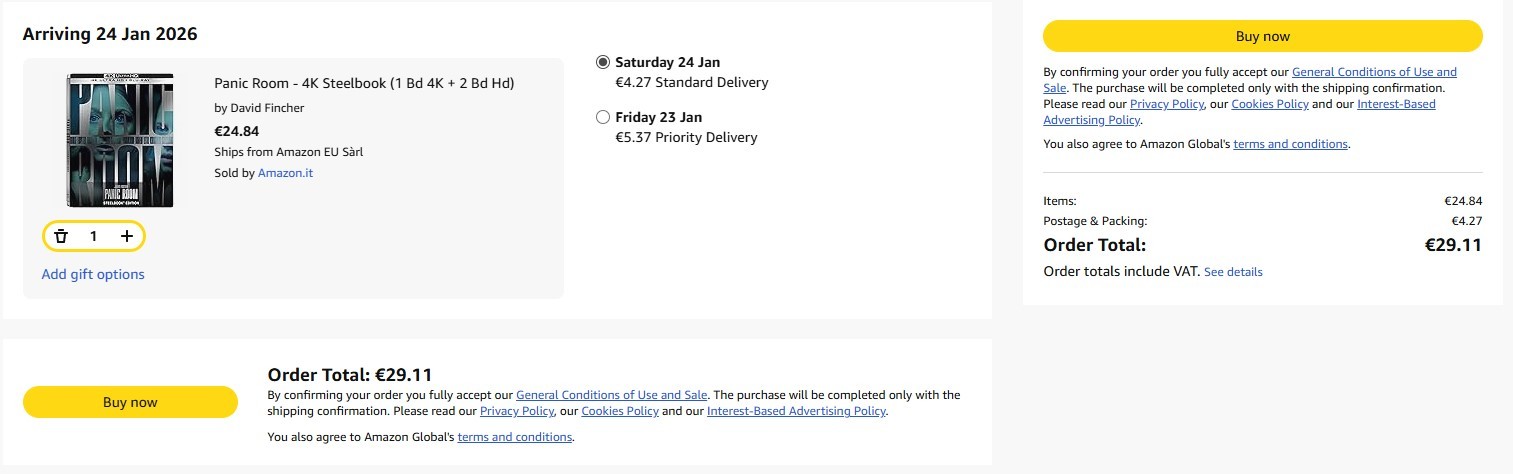This screenshot has width=1513, height=474.
Task: Open Cookies Policy in the bottom section
Action: coord(619,411)
